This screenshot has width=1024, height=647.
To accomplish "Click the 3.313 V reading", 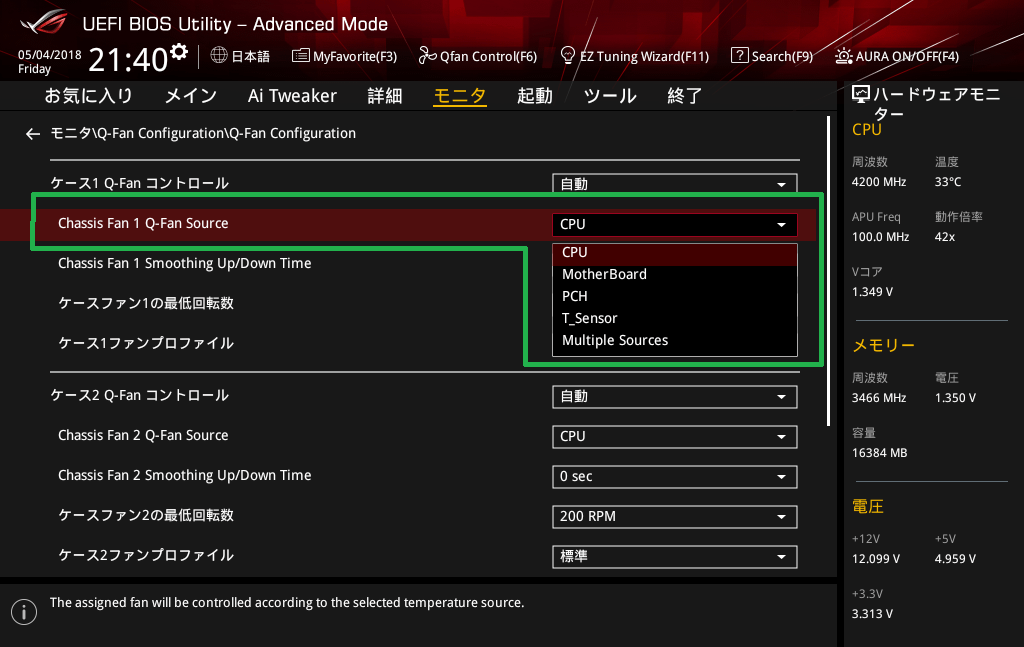I will coord(872,614).
